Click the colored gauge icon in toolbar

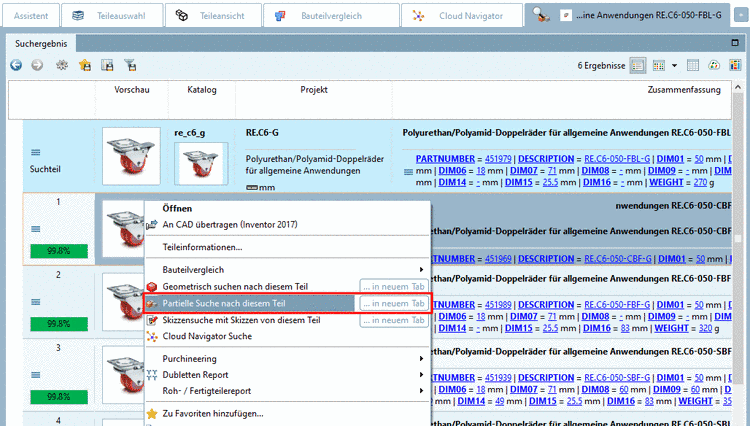(x=714, y=66)
